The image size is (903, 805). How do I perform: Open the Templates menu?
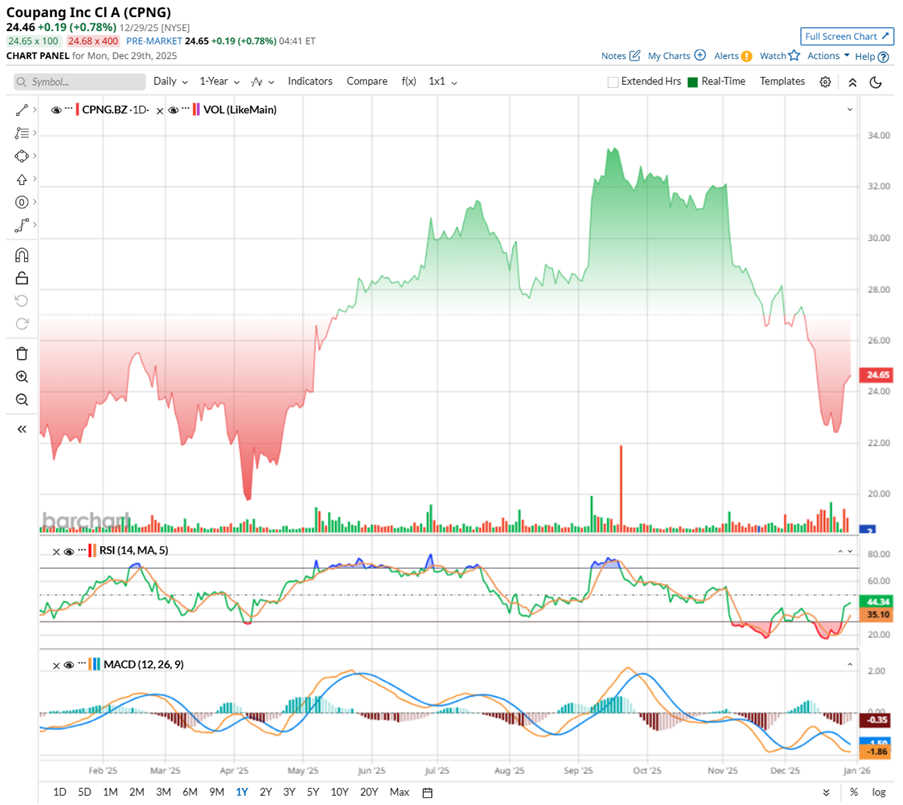(x=782, y=82)
